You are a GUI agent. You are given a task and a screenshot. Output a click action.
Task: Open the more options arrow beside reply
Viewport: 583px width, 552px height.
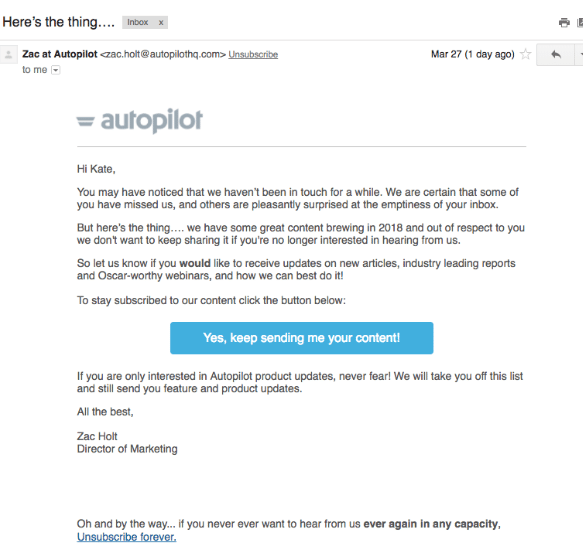580,55
